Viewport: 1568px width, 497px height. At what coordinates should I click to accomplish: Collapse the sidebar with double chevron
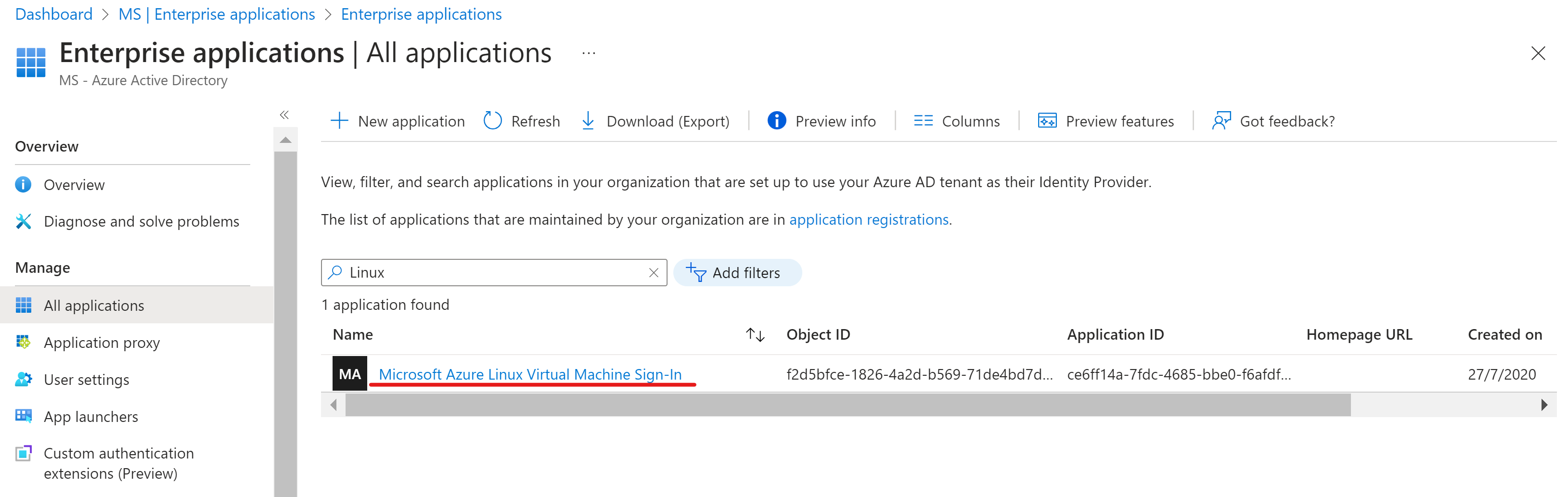point(284,115)
